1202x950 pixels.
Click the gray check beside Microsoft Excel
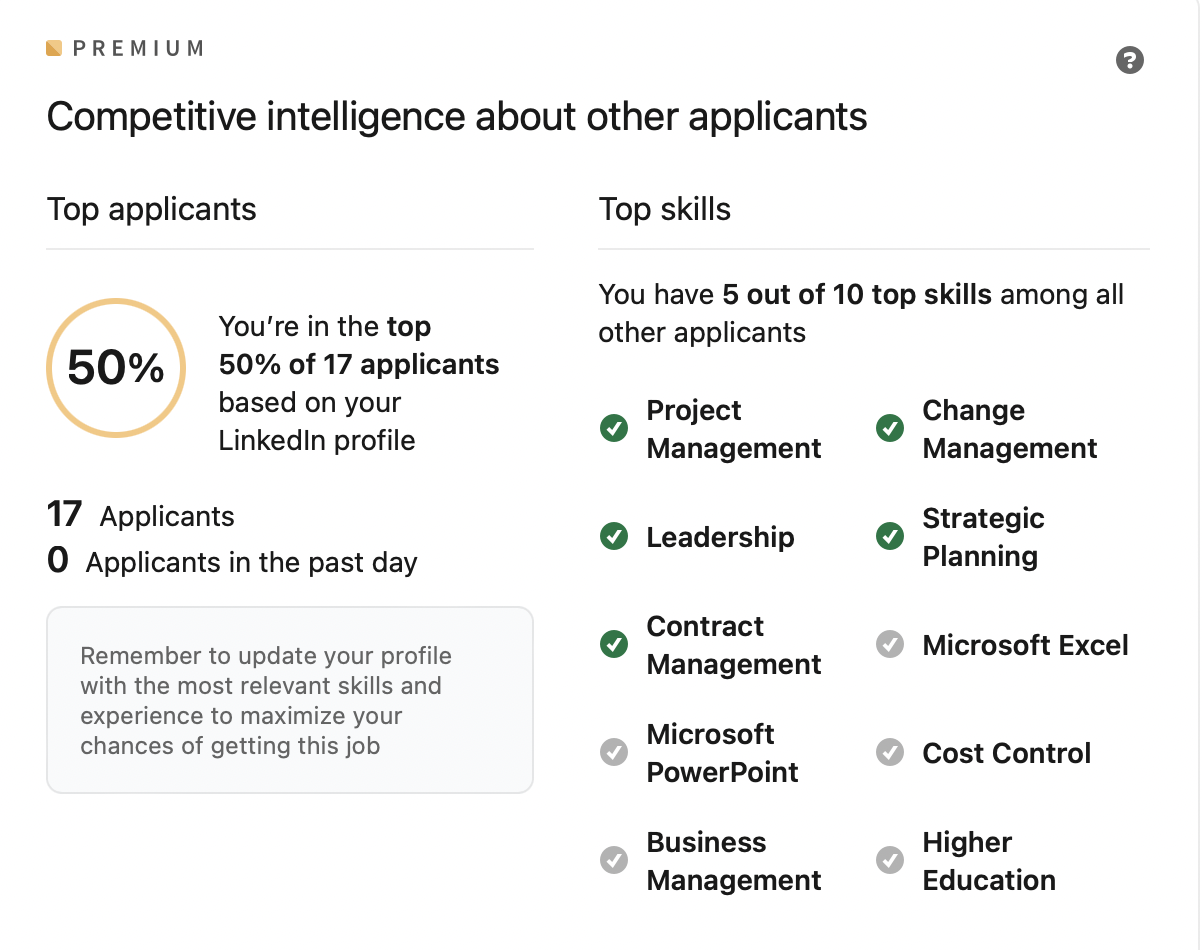[x=889, y=645]
